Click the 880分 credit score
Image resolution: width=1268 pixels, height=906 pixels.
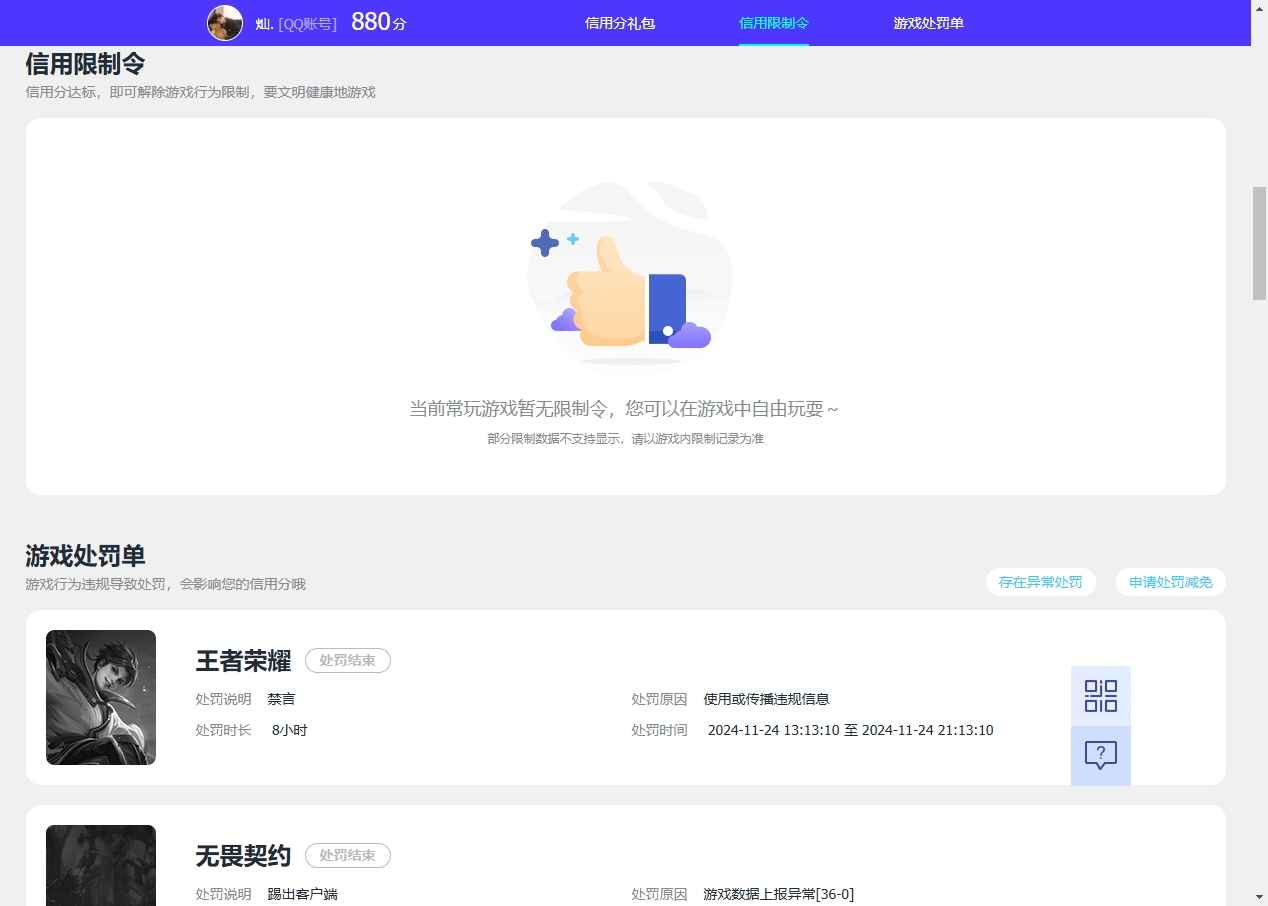tap(379, 22)
